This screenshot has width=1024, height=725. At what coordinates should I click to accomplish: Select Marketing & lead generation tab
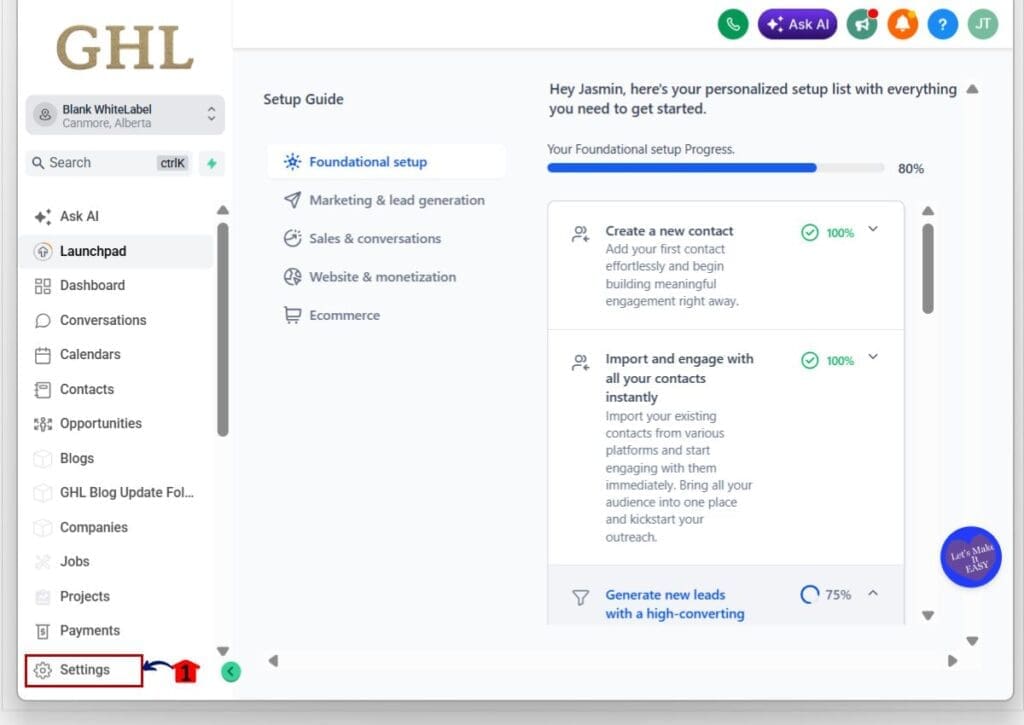pos(386,201)
